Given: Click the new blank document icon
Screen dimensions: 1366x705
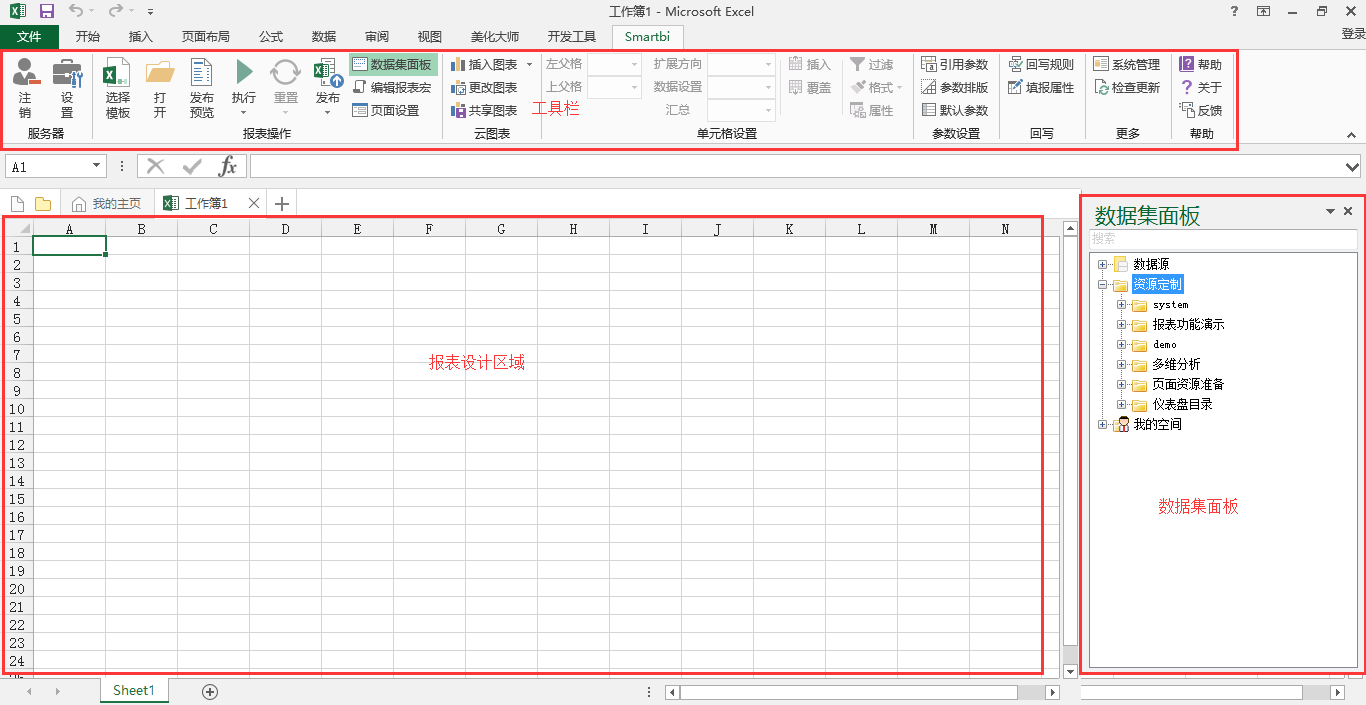Looking at the screenshot, I should (18, 203).
